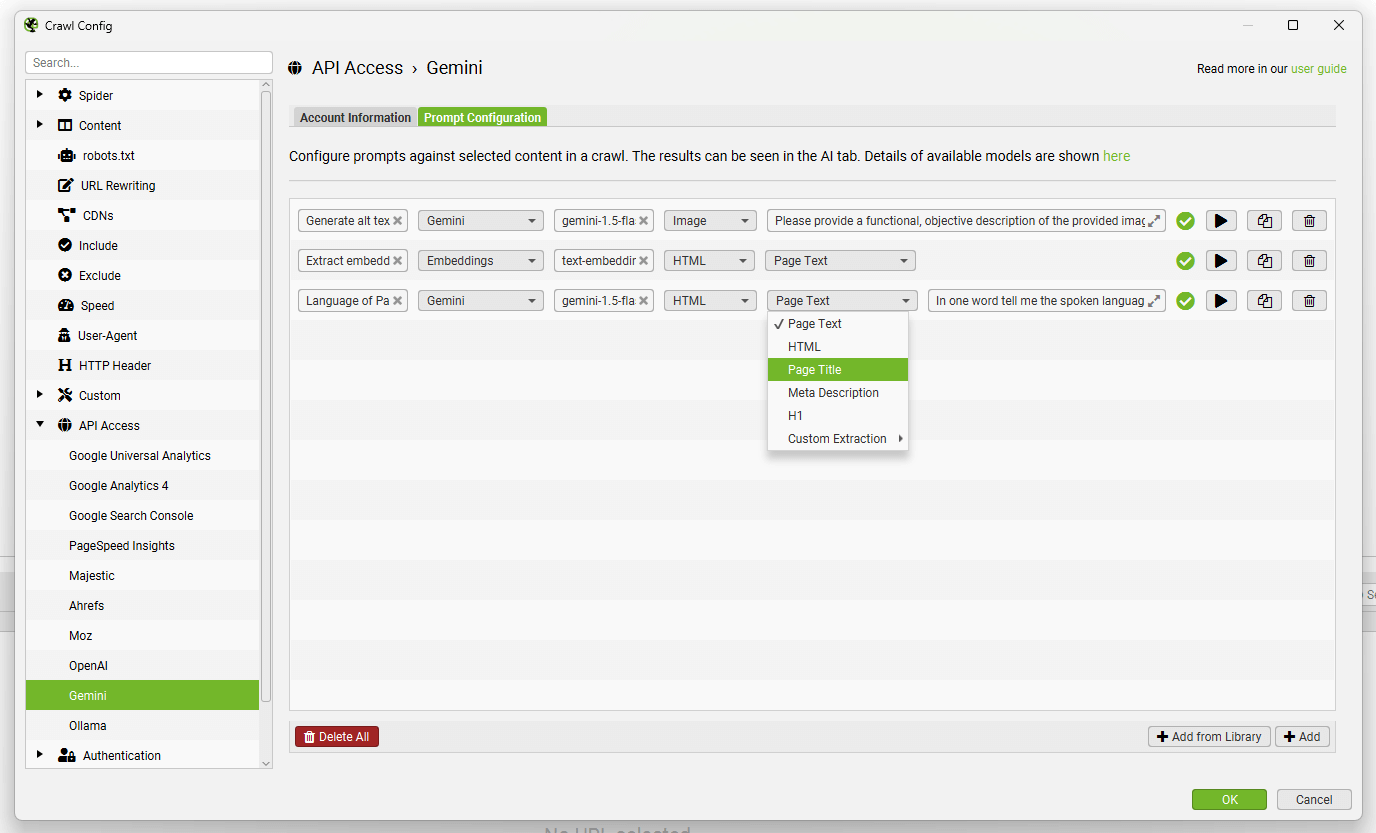Click the green check status of first prompt
1376x833 pixels.
coord(1185,221)
